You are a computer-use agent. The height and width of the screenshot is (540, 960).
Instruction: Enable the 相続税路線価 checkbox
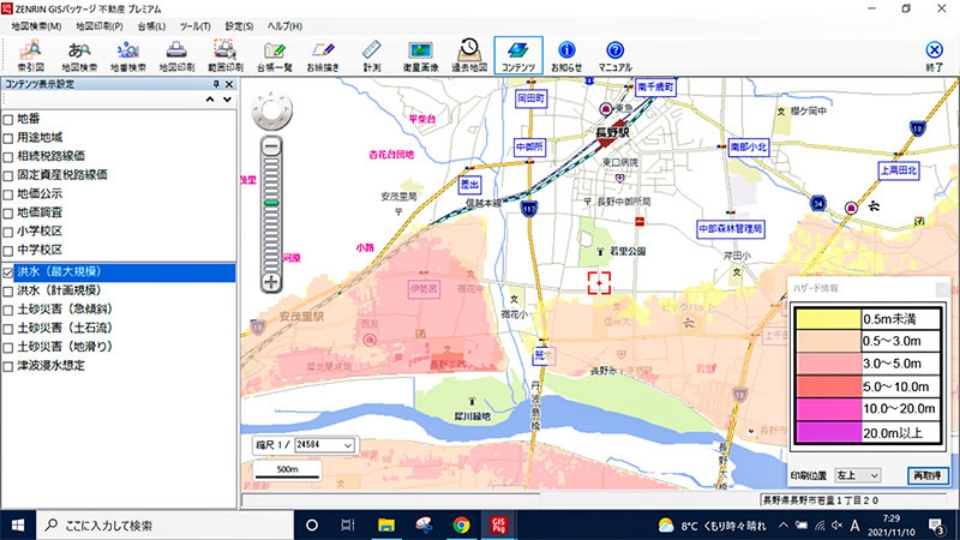(8, 157)
